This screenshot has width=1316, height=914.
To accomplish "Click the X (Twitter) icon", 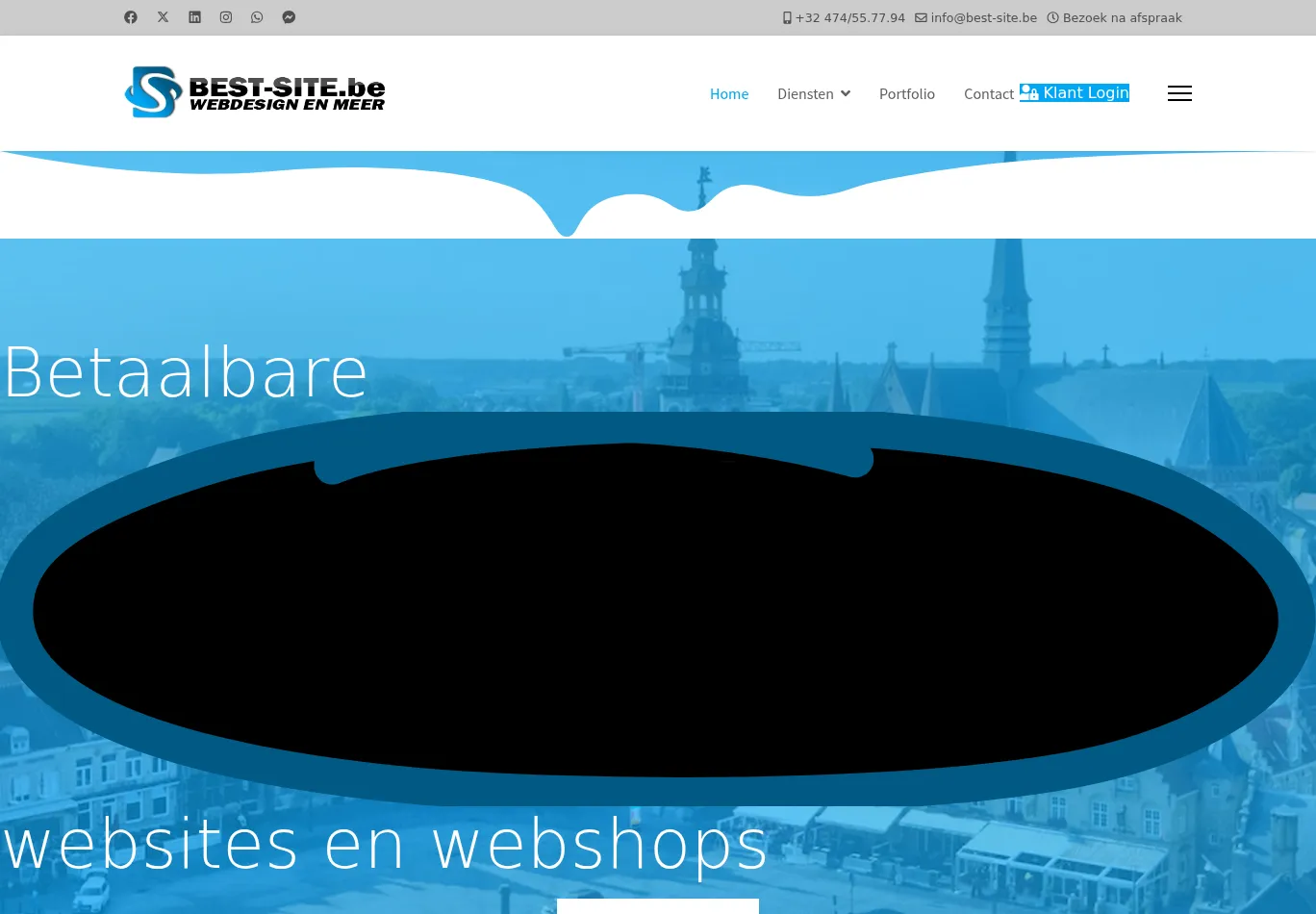I will point(164,17).
